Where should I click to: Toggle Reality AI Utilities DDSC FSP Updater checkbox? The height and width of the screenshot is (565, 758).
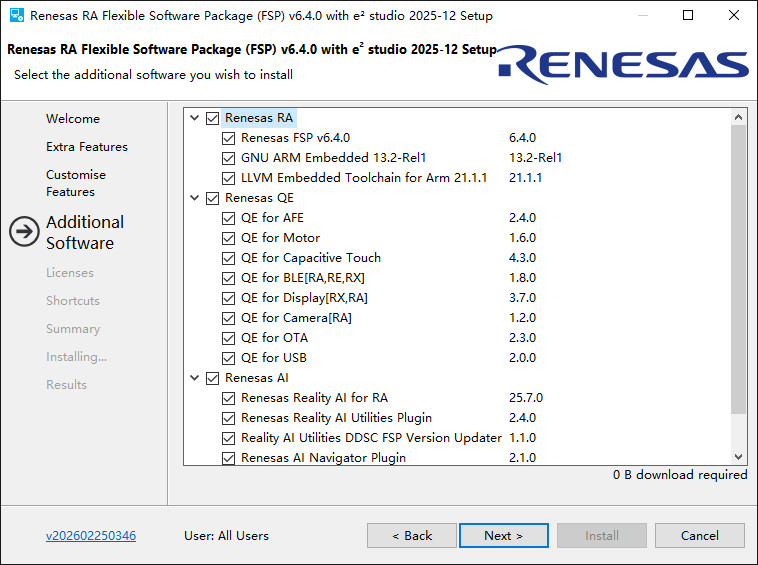point(229,438)
